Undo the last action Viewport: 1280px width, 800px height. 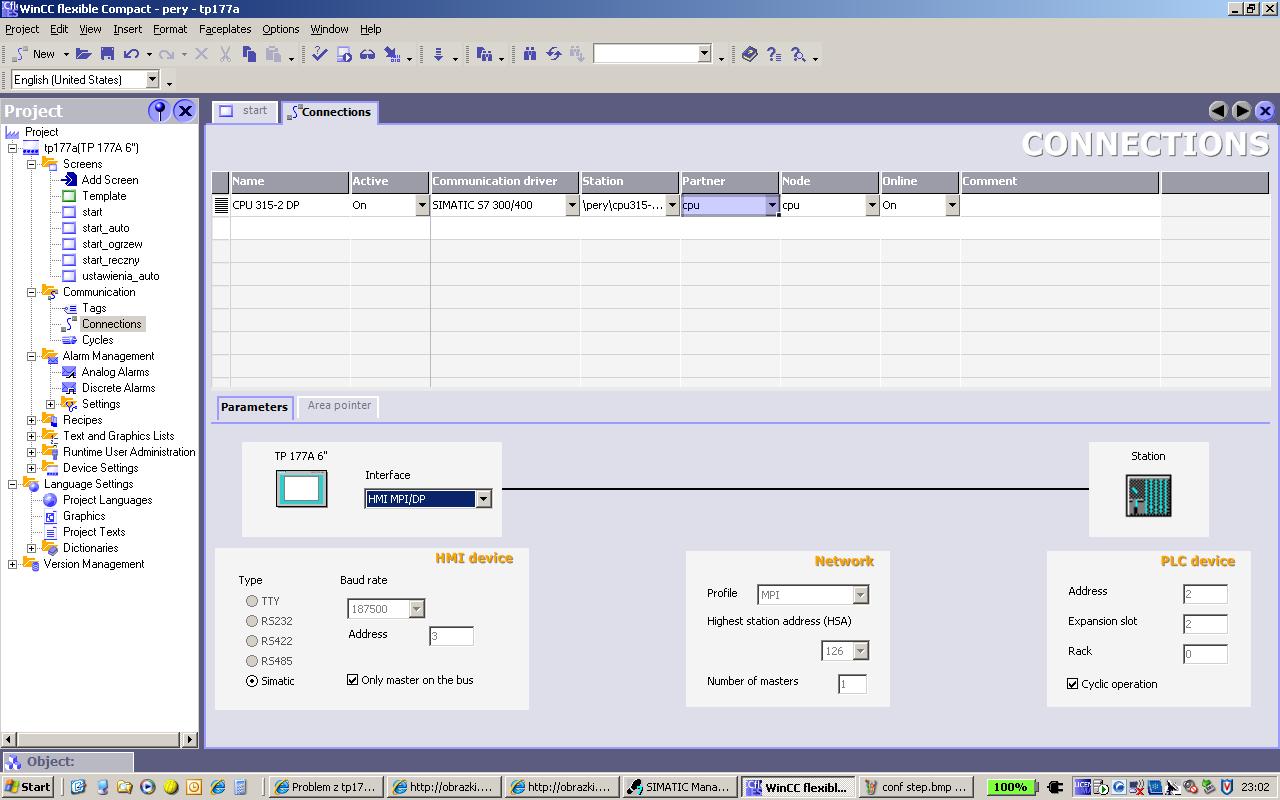[131, 54]
